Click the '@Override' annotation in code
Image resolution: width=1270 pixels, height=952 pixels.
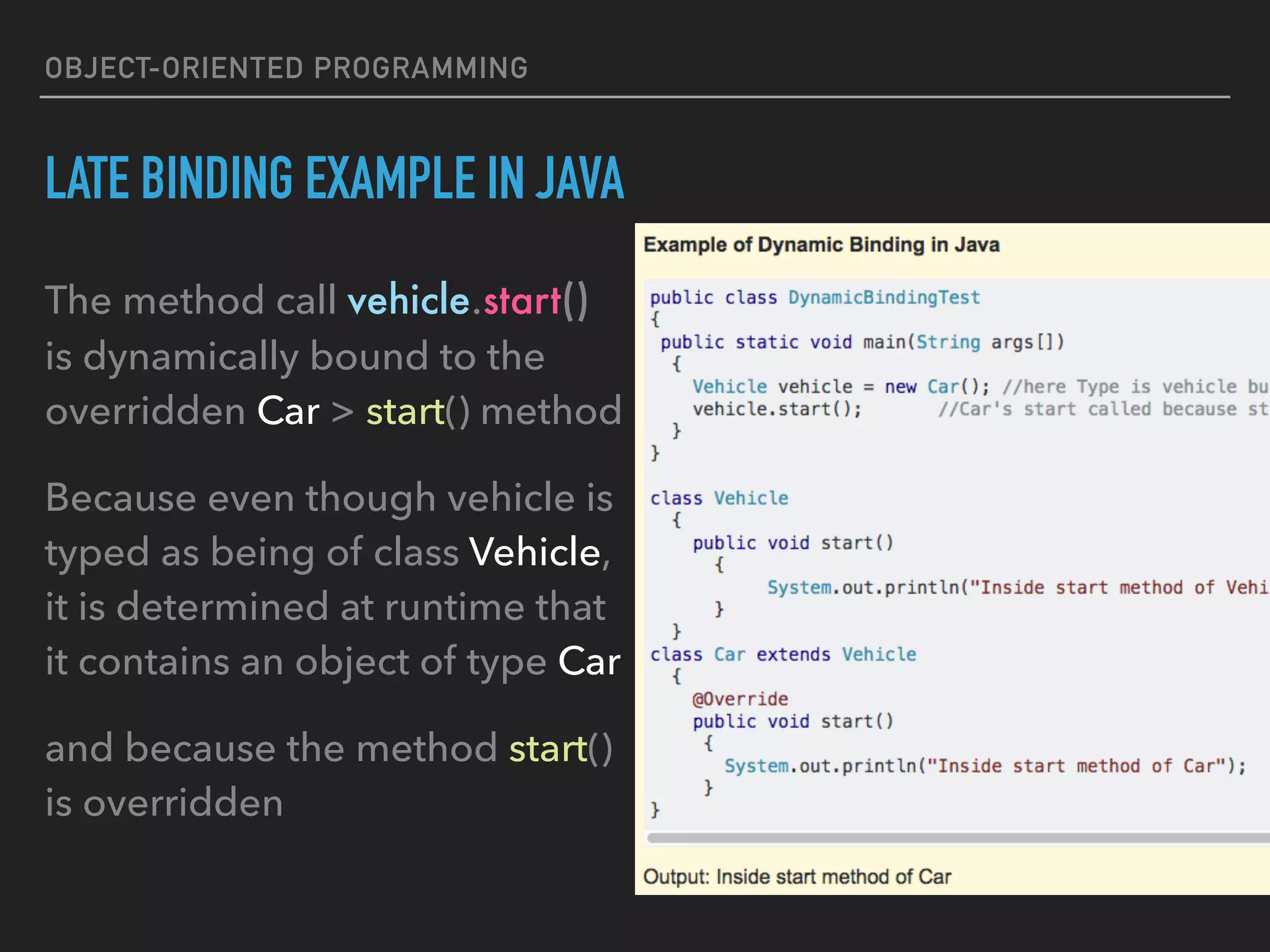pyautogui.click(x=740, y=699)
